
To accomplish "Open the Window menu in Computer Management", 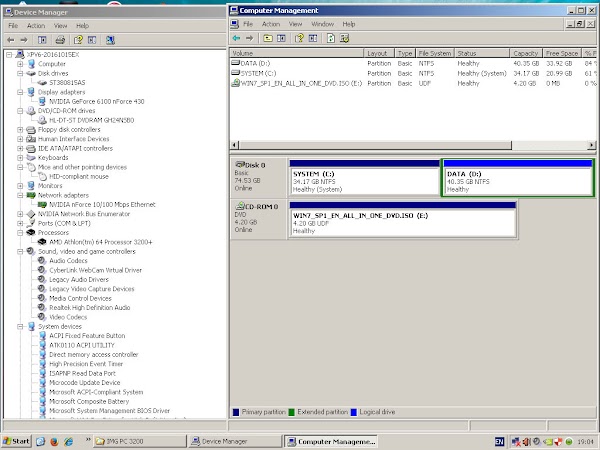I will [322, 23].
